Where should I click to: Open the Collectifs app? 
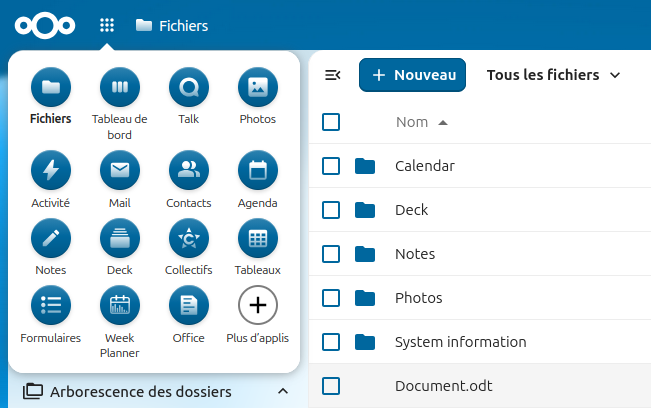[188, 238]
